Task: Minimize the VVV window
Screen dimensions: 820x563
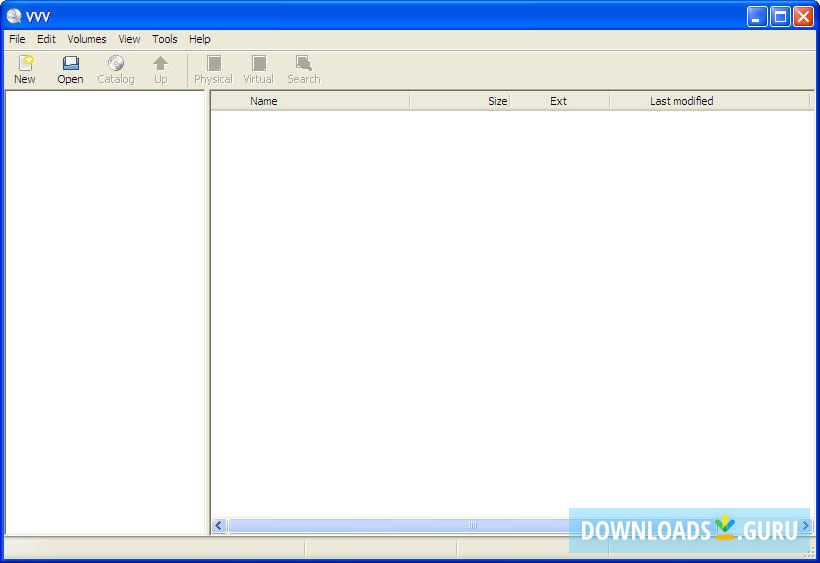Action: (x=756, y=17)
